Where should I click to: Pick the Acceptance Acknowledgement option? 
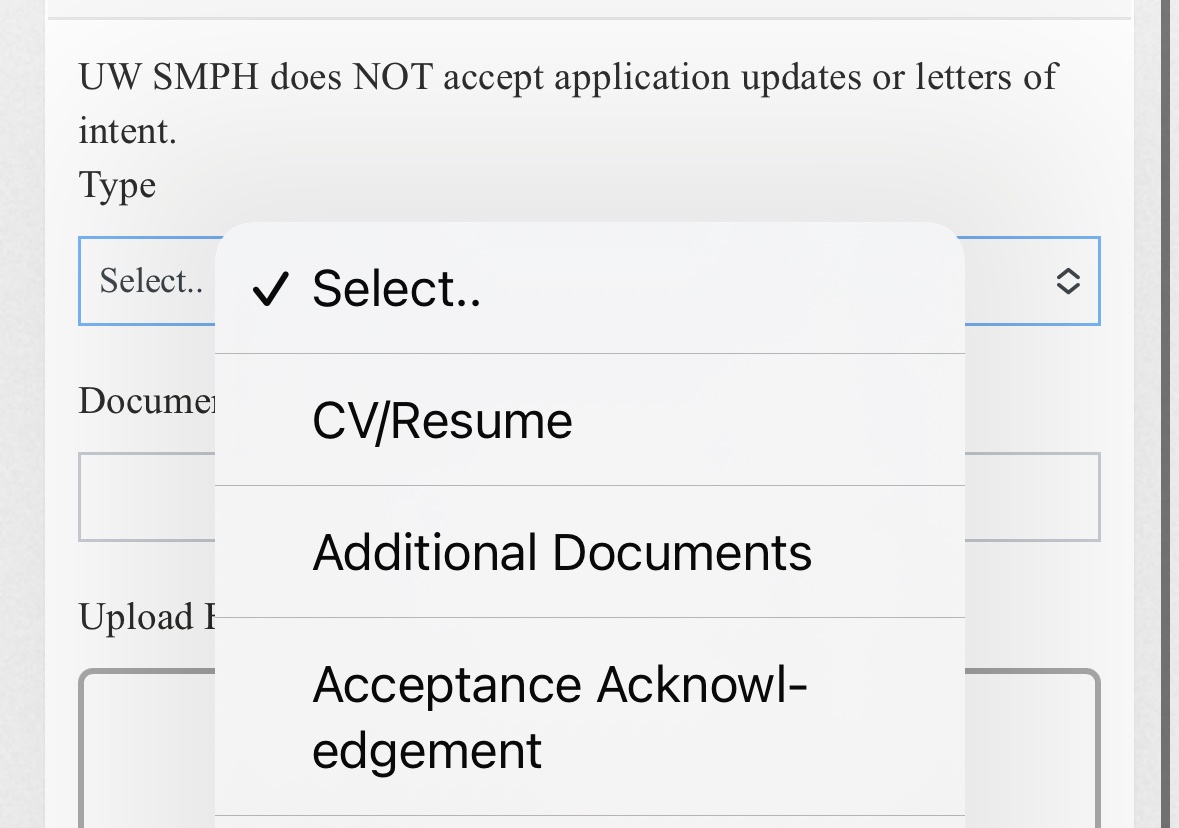click(x=559, y=717)
